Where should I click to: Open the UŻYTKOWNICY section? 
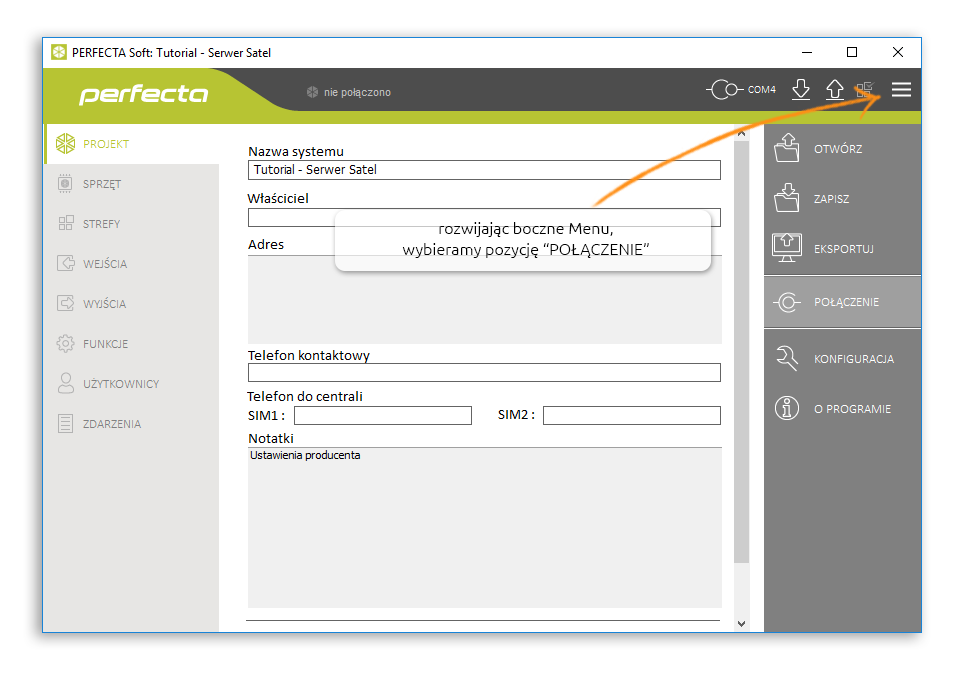(132, 383)
